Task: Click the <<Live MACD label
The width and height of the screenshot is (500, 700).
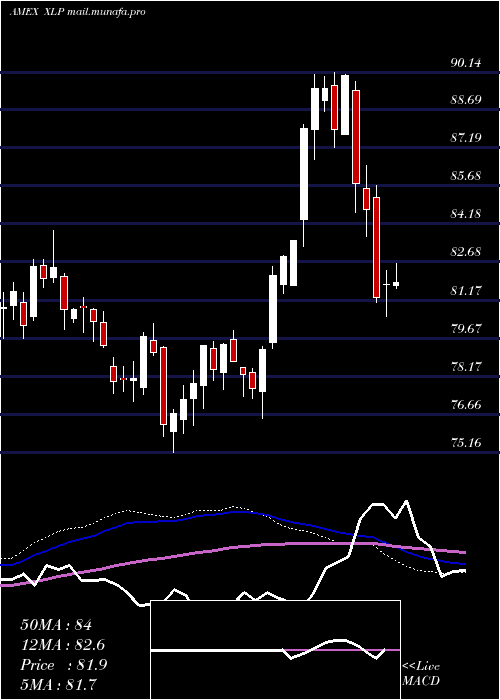Action: click(421, 674)
